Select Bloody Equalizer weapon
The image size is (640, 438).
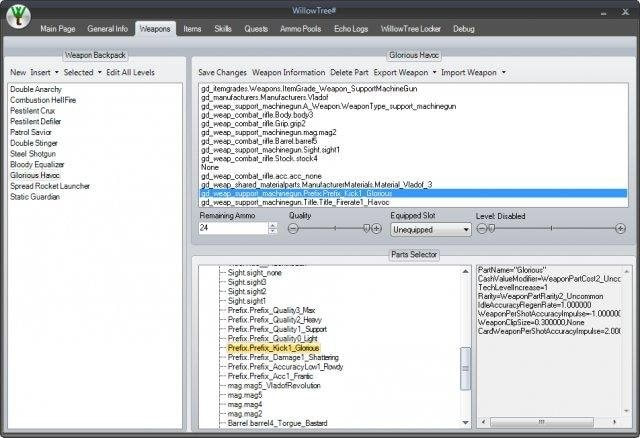tap(37, 165)
